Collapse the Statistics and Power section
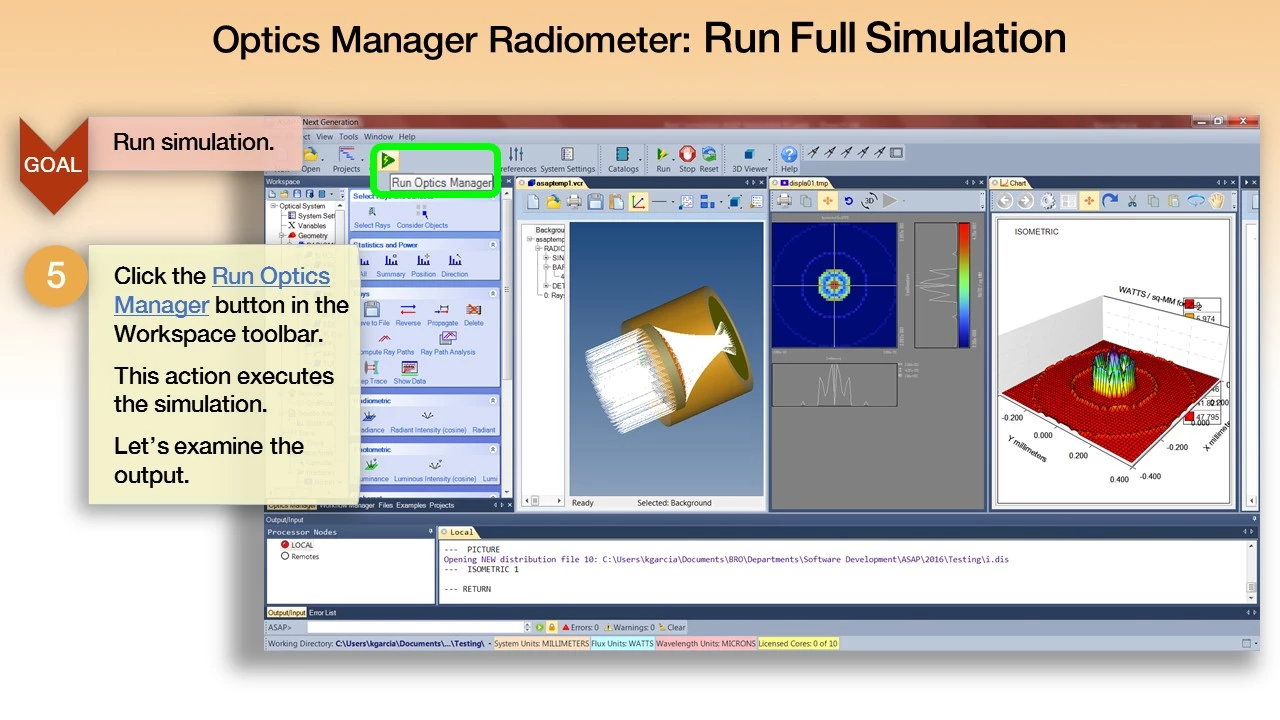 (x=492, y=245)
